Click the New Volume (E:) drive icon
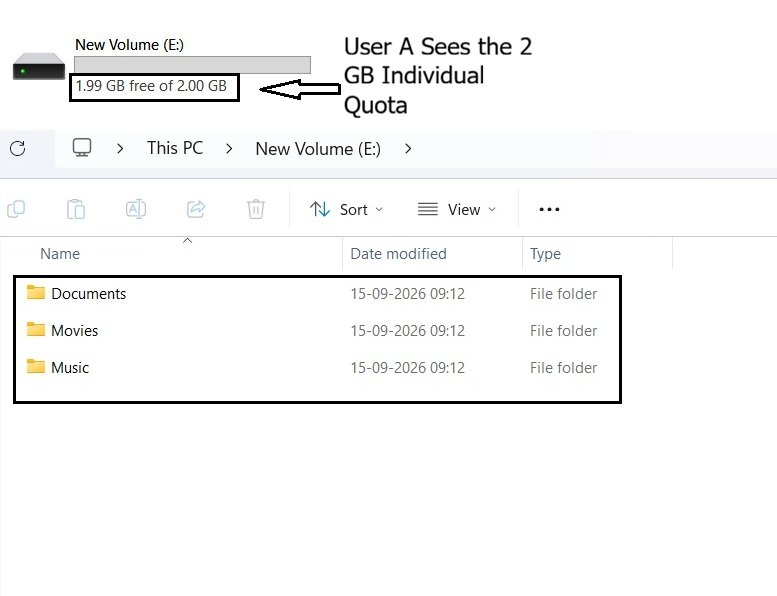The width and height of the screenshot is (777, 596). tap(39, 67)
